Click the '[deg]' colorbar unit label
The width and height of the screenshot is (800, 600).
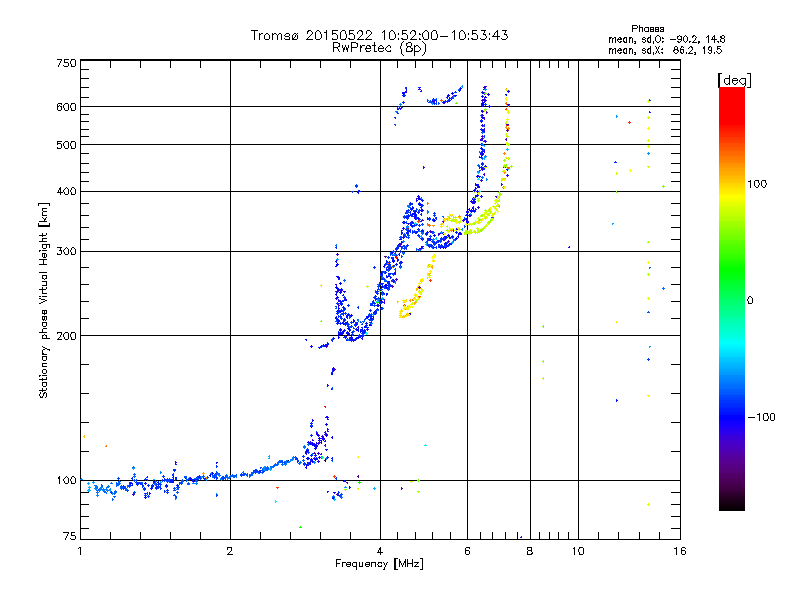coord(734,80)
